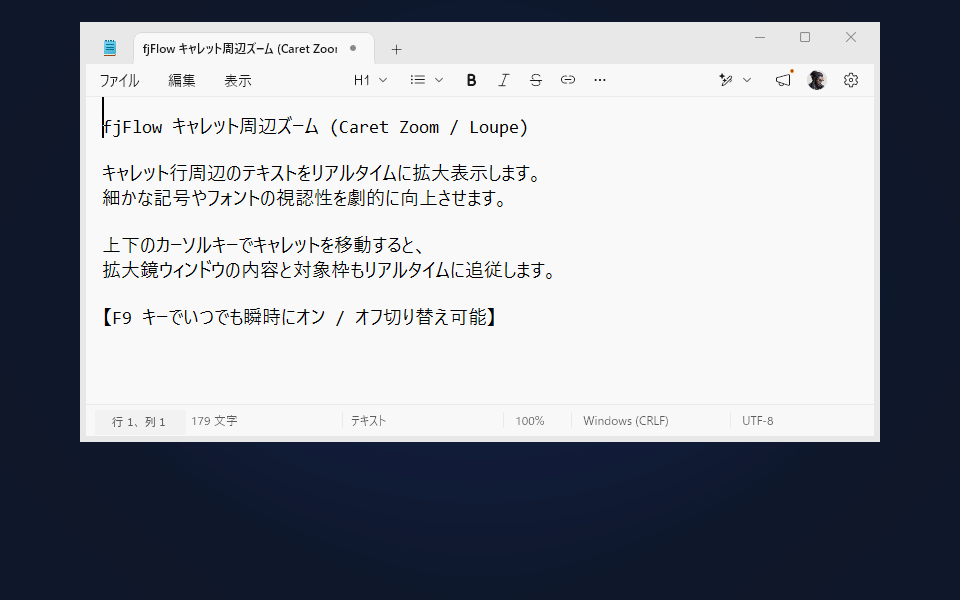
Task: Close the Notepad window
Action: coord(850,37)
